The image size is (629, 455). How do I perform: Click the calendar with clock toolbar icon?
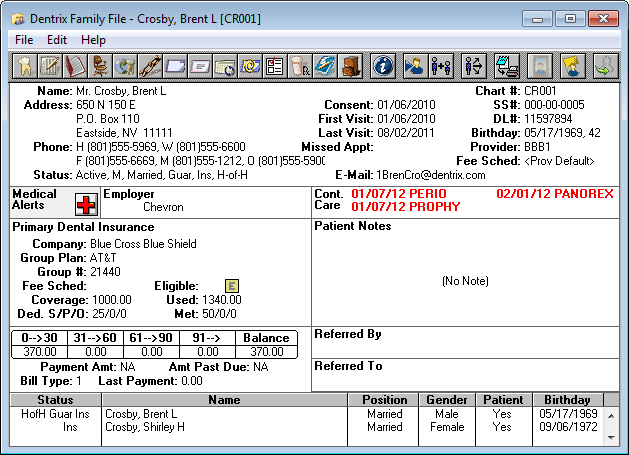point(224,66)
